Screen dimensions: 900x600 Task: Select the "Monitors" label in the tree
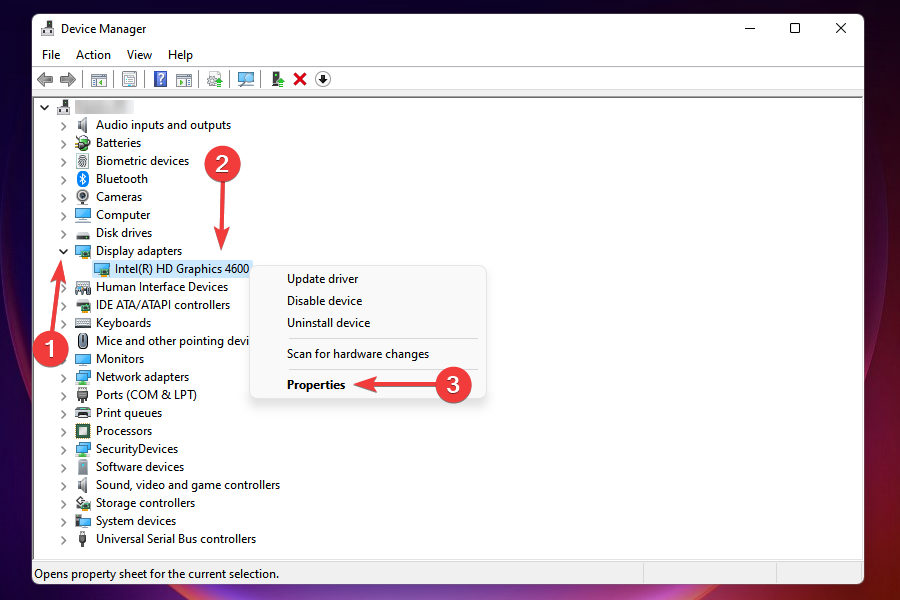point(120,359)
